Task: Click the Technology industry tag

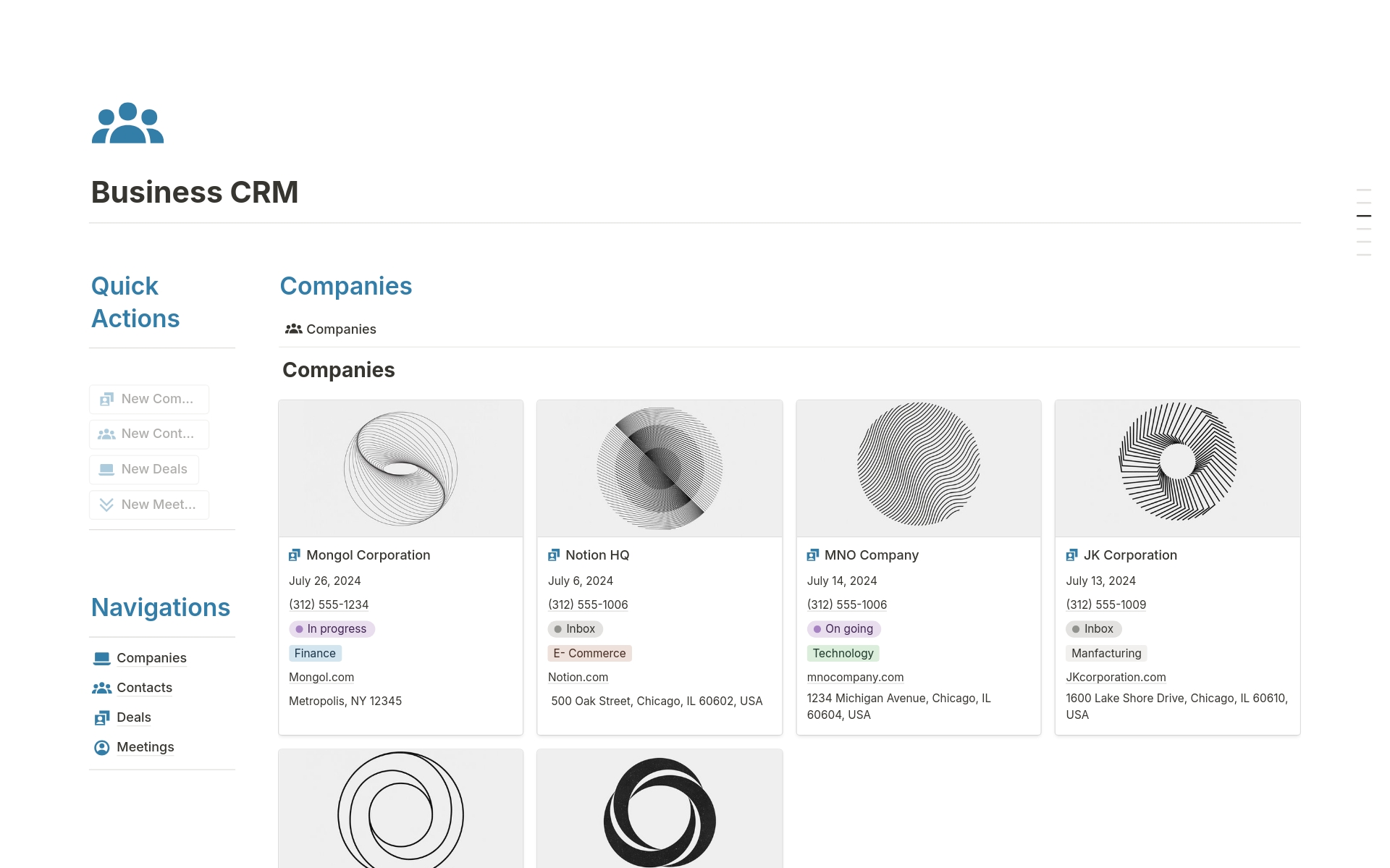Action: 843,653
